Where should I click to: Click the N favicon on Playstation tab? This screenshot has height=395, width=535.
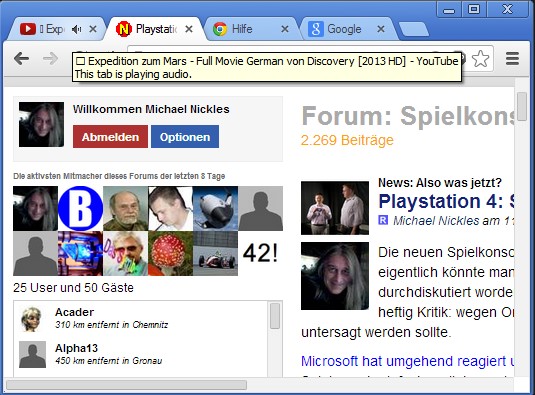124,29
